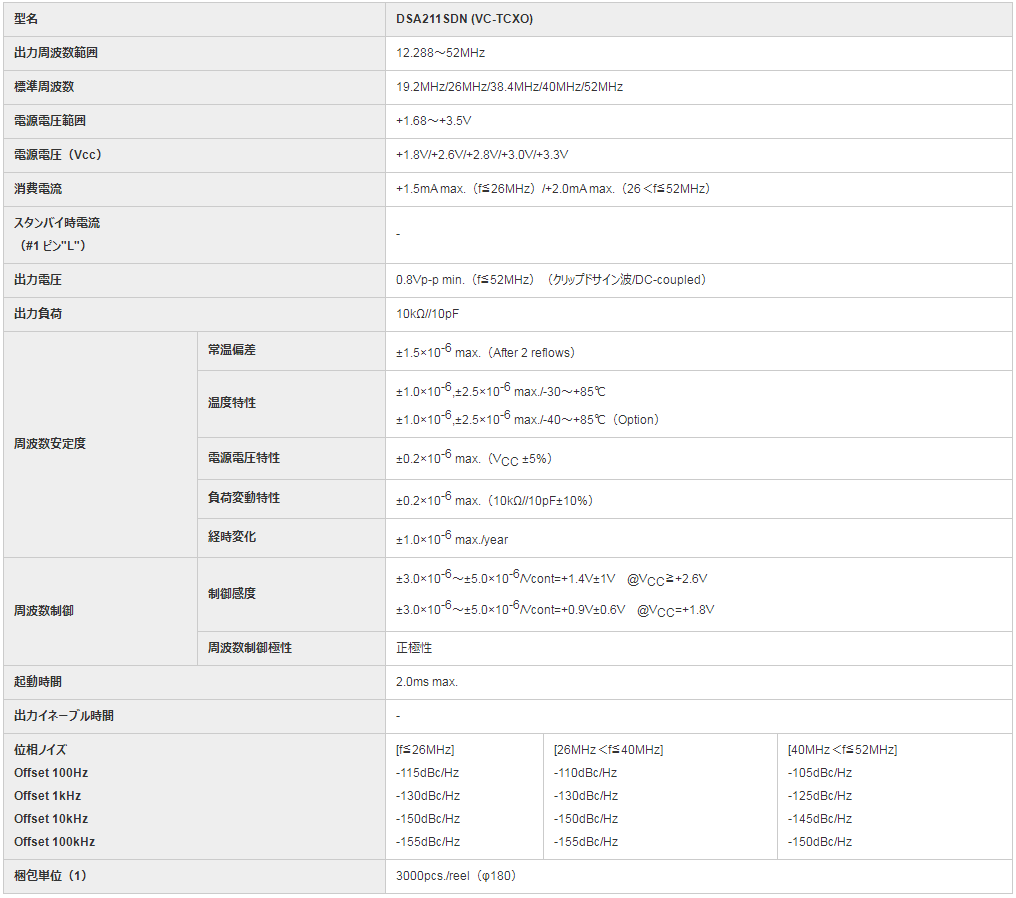Select the 温度特性 sub-row label

coord(232,403)
